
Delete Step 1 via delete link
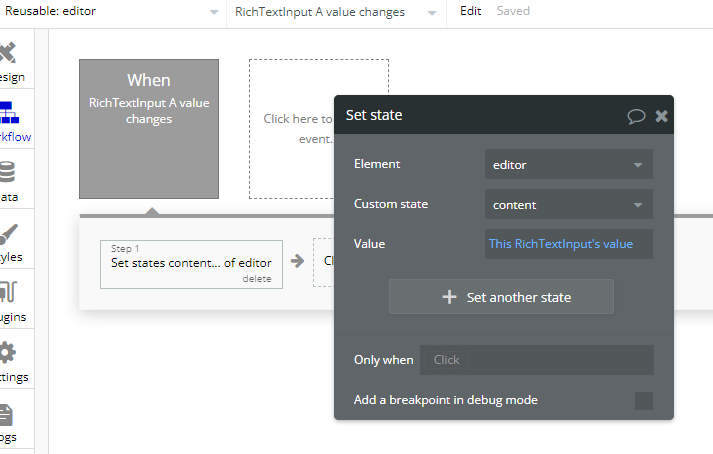[256, 279]
